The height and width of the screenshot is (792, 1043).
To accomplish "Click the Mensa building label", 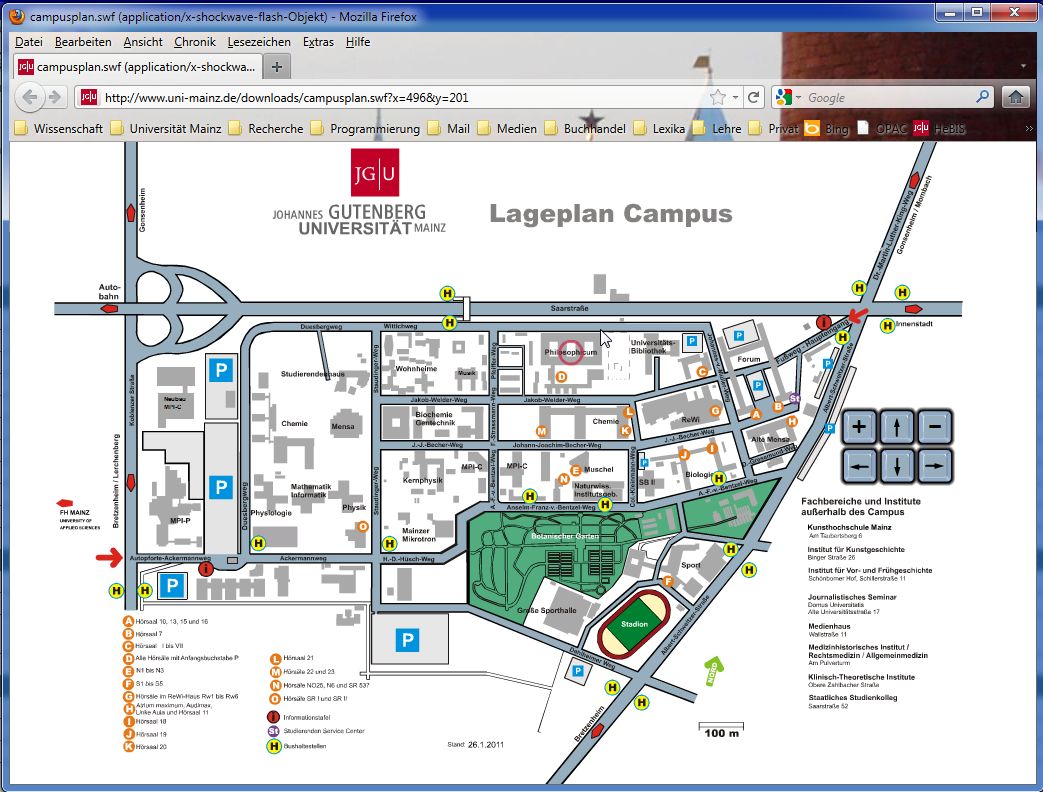I will click(x=343, y=426).
